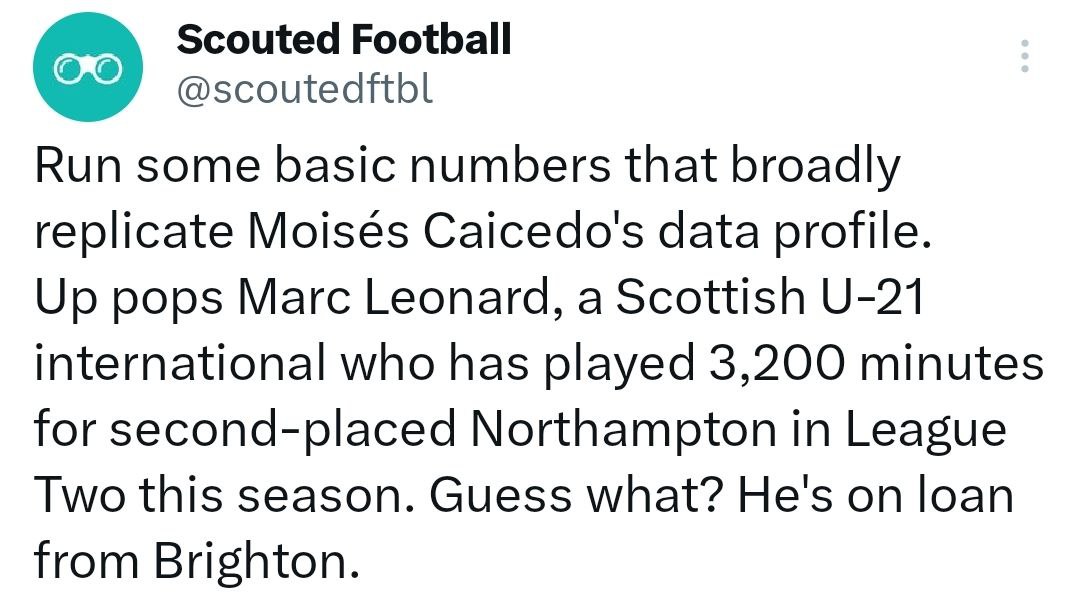Click the Scouted Football binoculars avatar

click(x=89, y=67)
